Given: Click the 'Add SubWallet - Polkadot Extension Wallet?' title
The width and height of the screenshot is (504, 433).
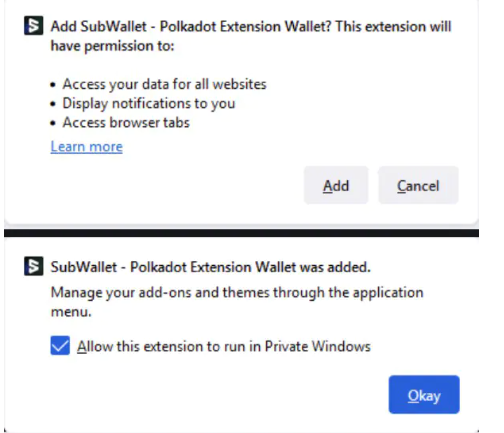Looking at the screenshot, I should click(191, 26).
